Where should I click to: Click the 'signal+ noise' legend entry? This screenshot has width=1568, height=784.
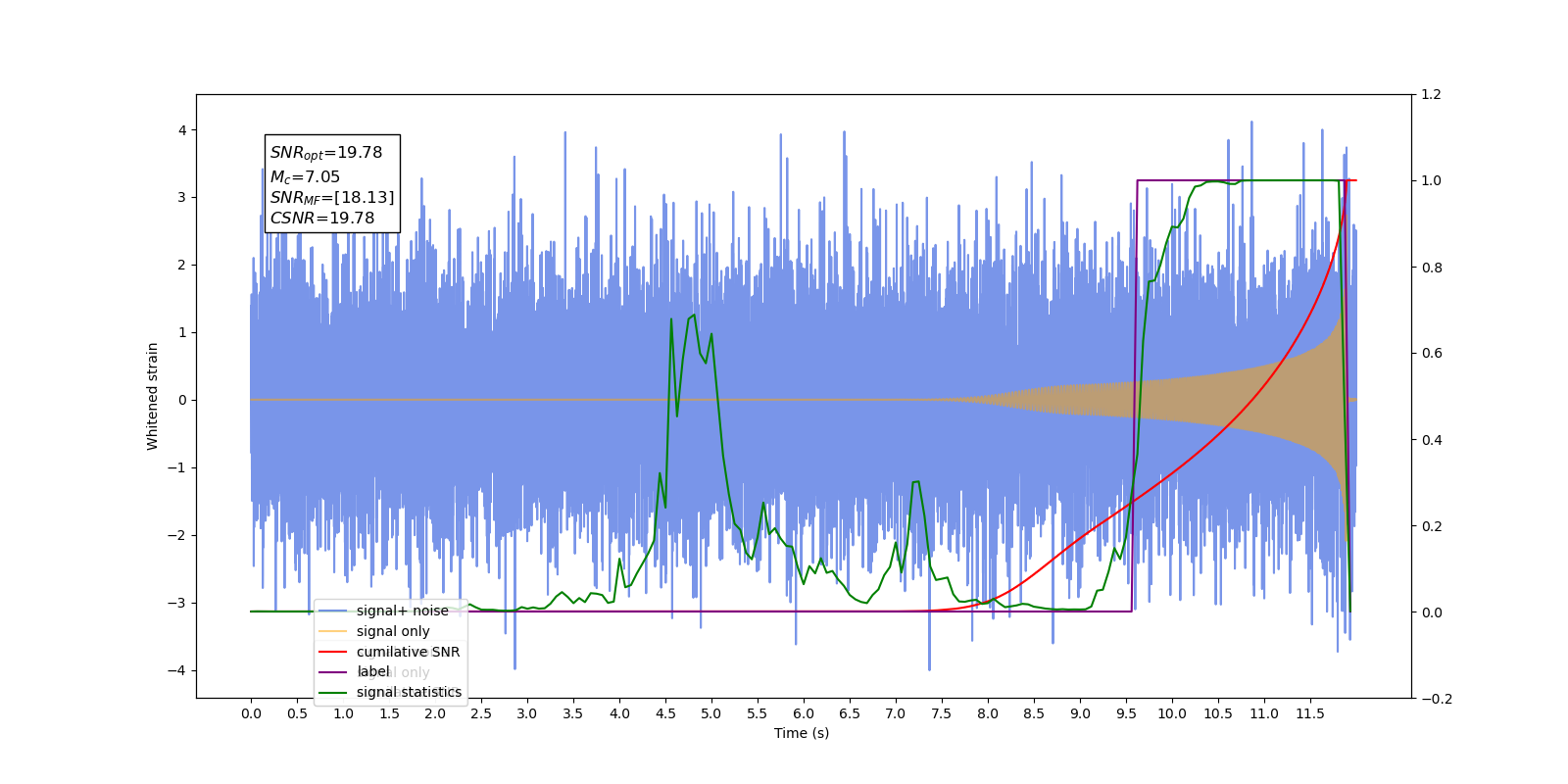pos(403,611)
